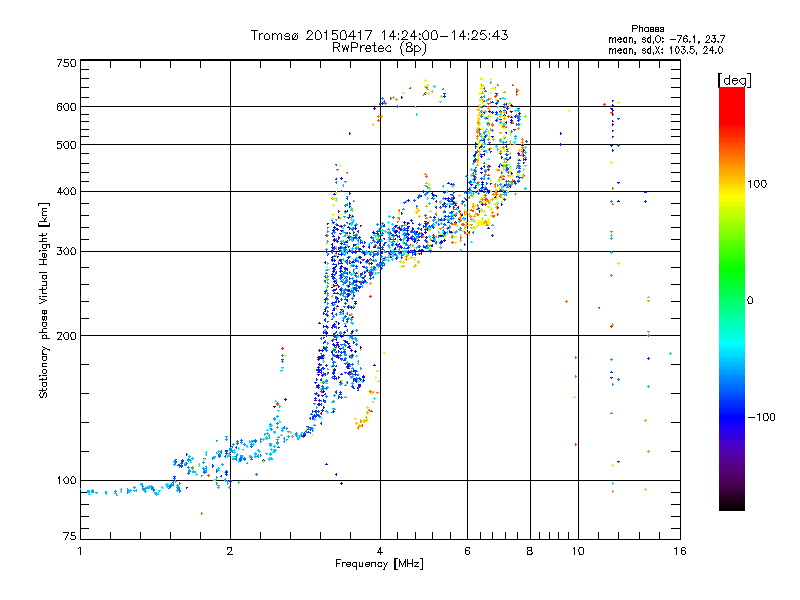The height and width of the screenshot is (600, 800).
Task: Click x-axis tick label '8'
Action: coord(530,551)
